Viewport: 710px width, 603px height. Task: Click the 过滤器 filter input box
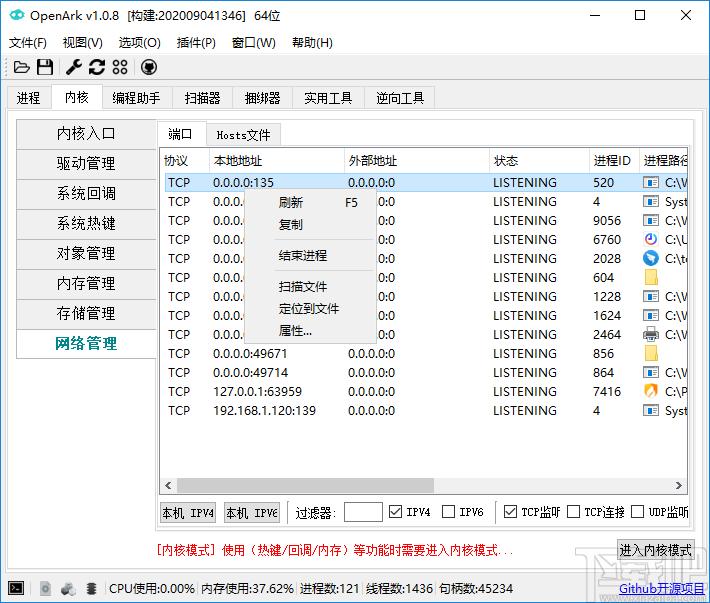point(363,512)
